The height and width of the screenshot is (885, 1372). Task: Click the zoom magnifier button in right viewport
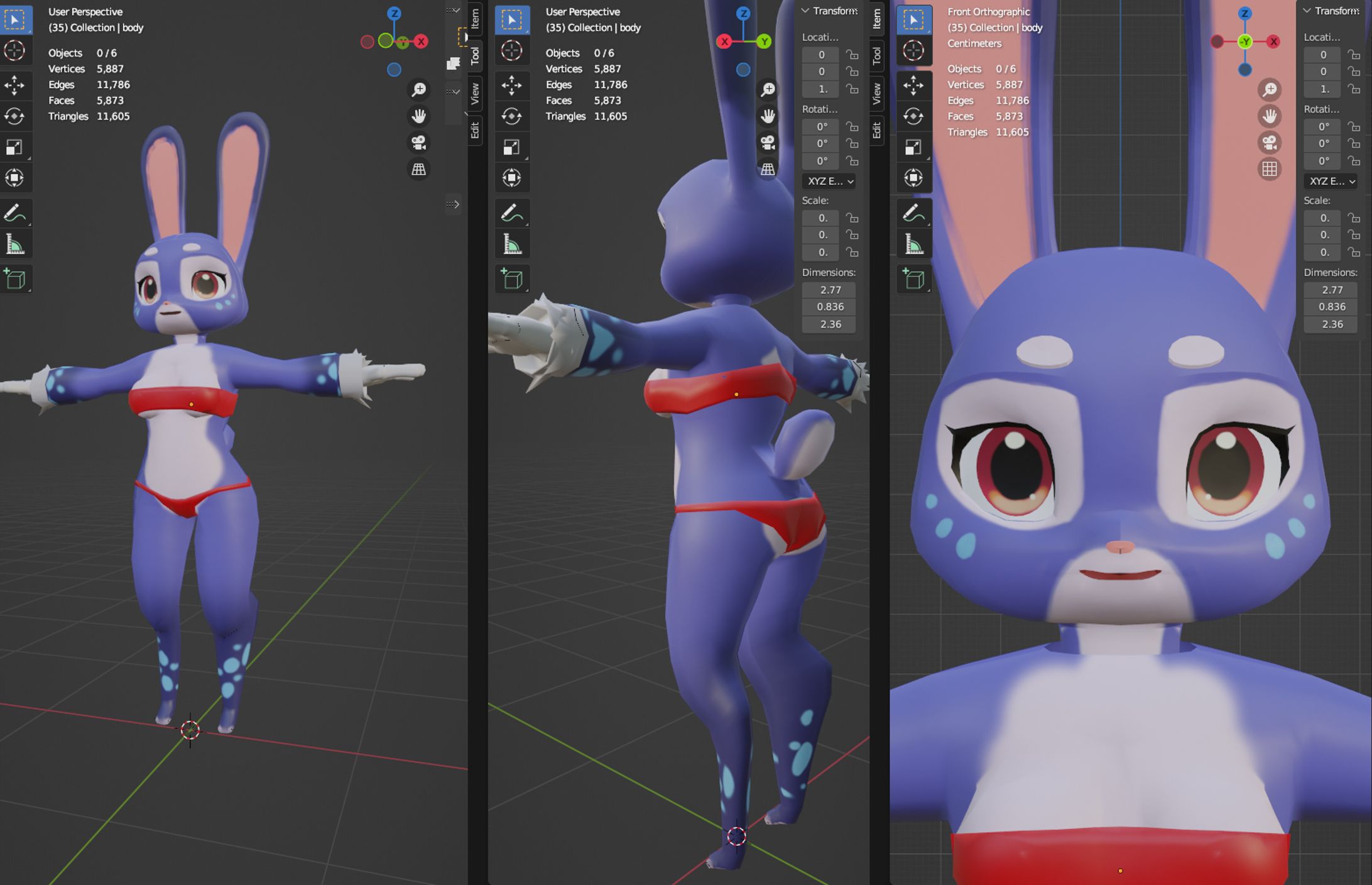click(x=1270, y=90)
